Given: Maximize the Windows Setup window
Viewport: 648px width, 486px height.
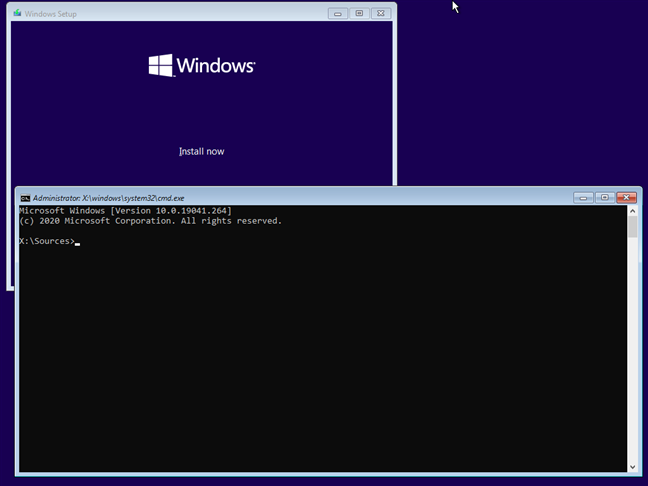Looking at the screenshot, I should tap(359, 14).
